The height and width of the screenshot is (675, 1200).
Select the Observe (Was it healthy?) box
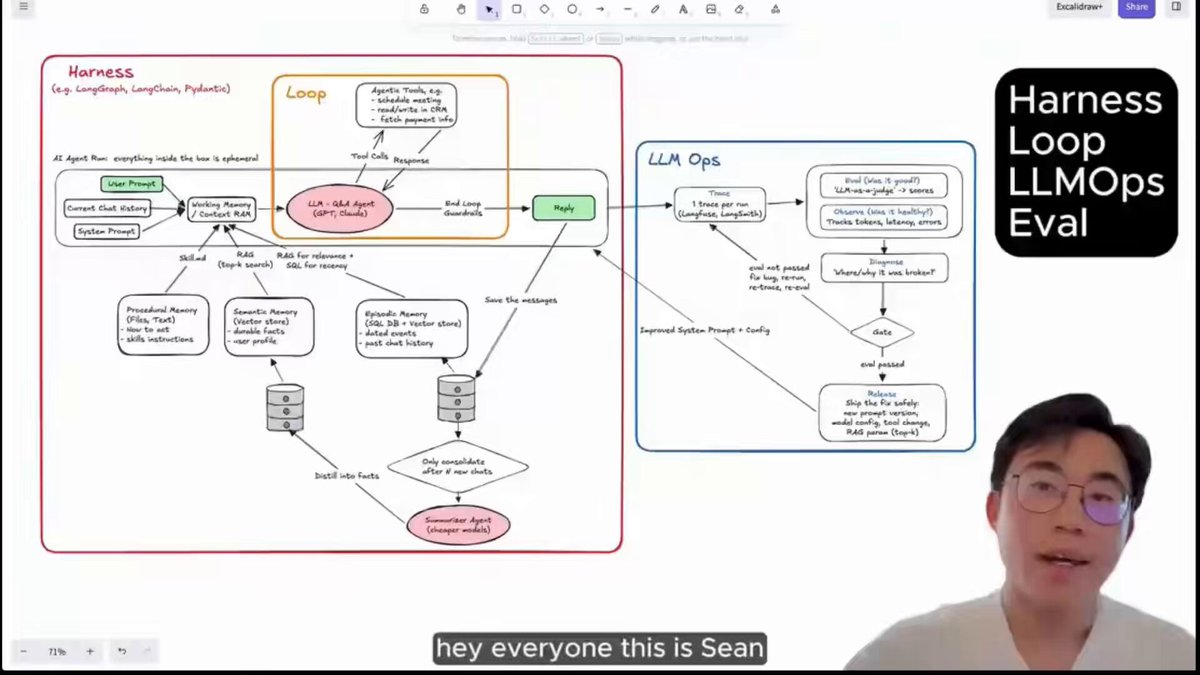click(885, 217)
